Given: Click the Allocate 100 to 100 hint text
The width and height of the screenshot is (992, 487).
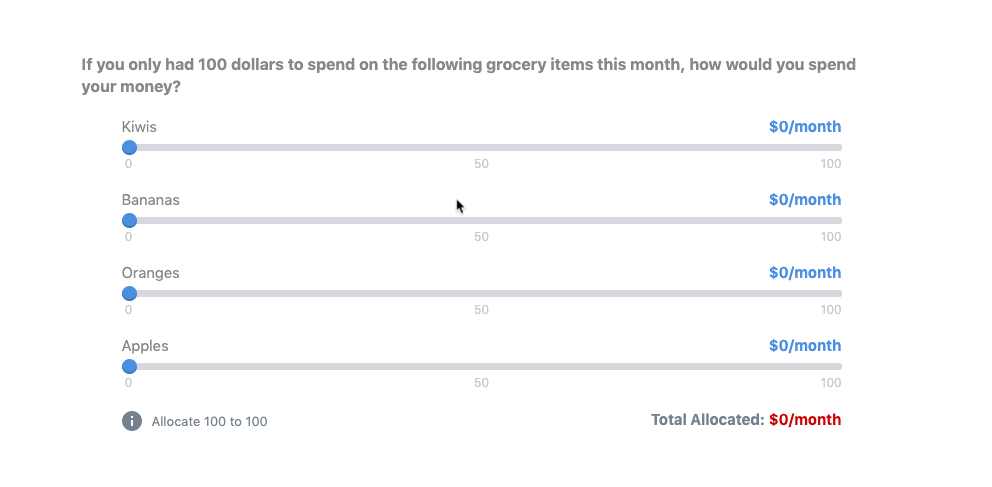Looking at the screenshot, I should click(x=209, y=422).
